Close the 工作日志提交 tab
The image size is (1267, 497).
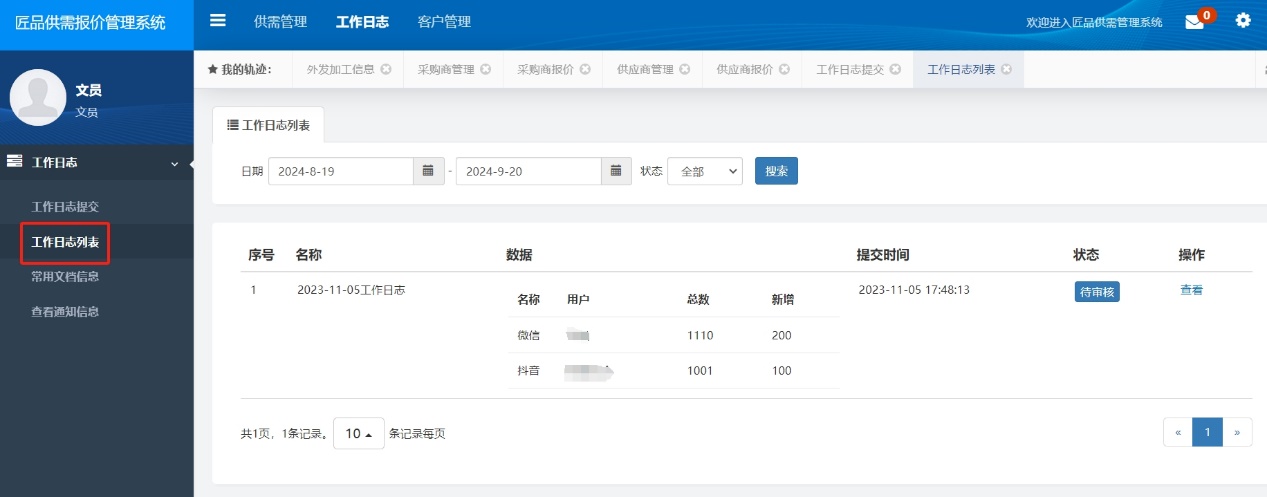[x=895, y=69]
